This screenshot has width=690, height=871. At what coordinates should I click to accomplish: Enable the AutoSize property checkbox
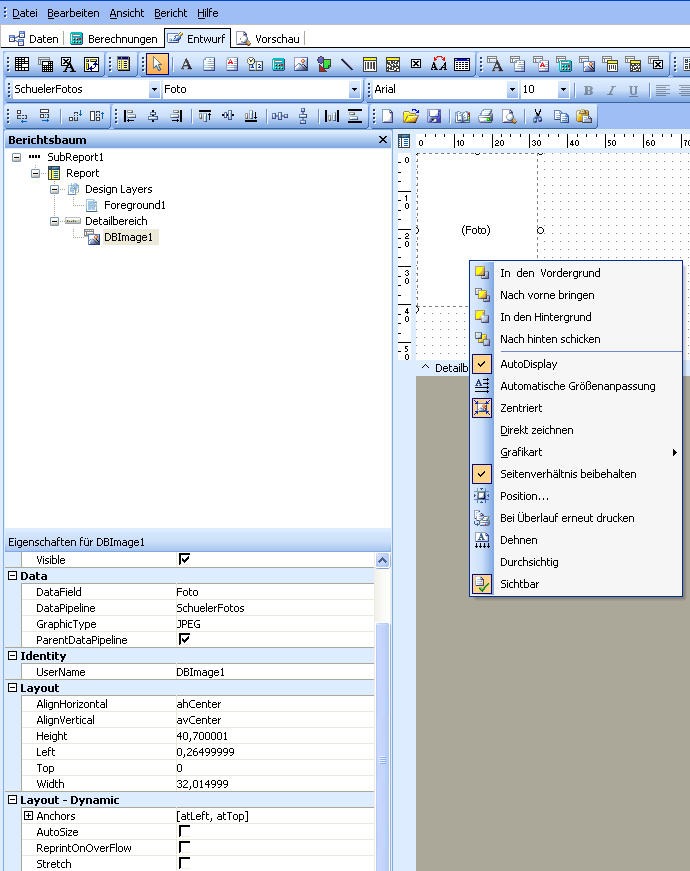[x=184, y=832]
